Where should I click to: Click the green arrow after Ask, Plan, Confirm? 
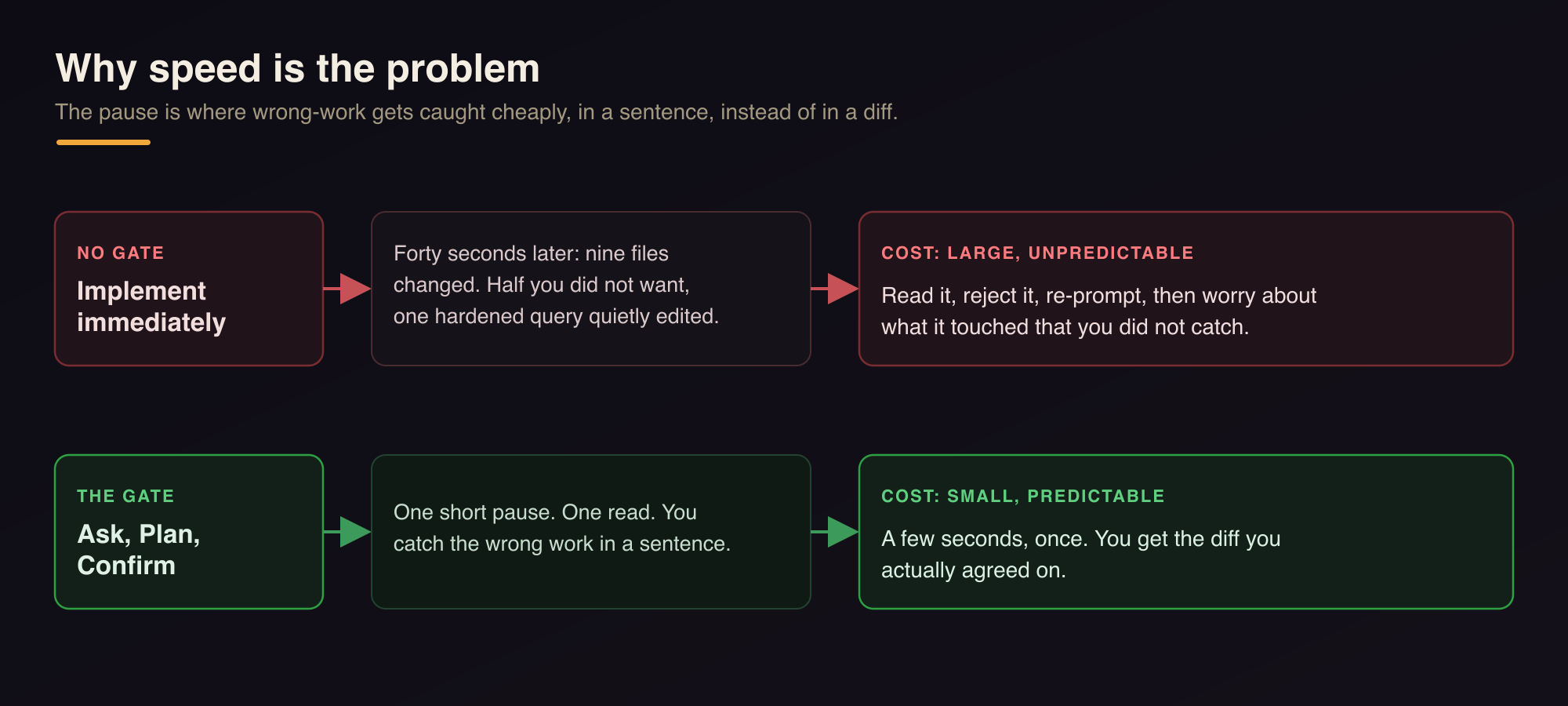coord(347,532)
